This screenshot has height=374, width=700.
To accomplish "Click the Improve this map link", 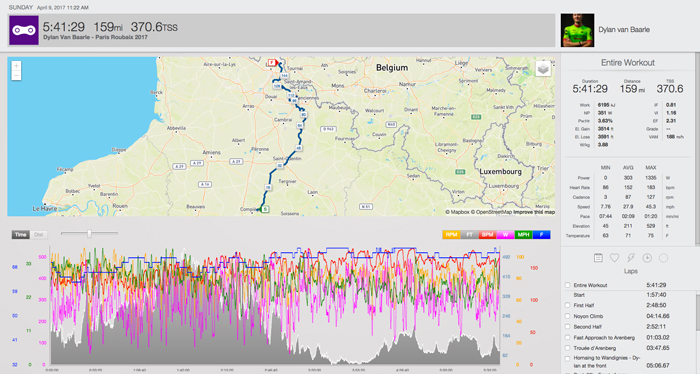I will [x=534, y=212].
